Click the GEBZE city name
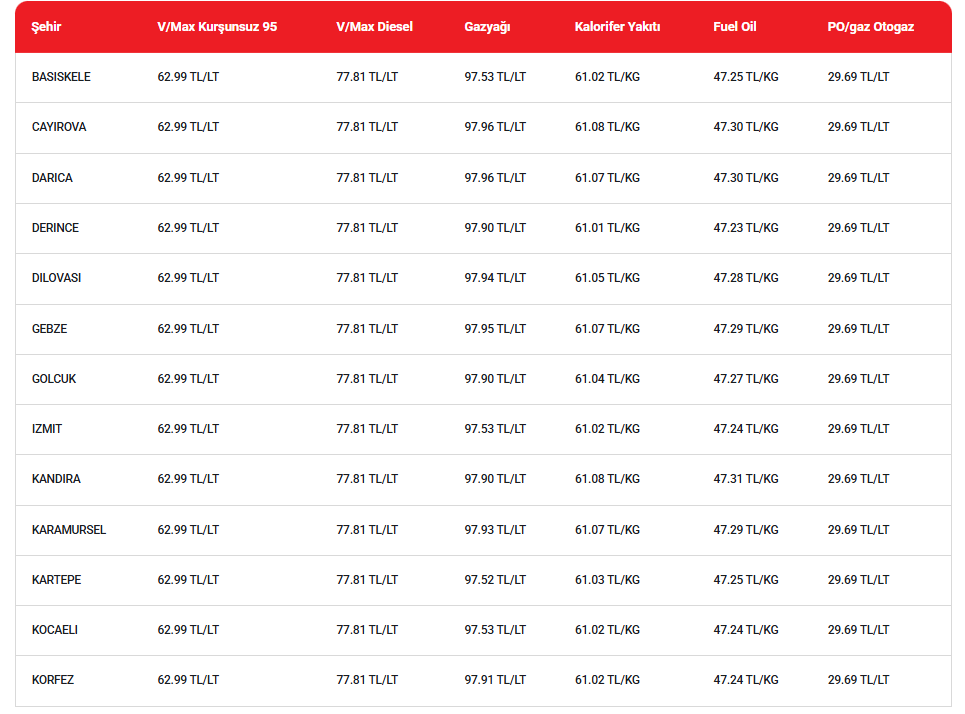Viewport: 965px width, 714px height. [x=49, y=329]
